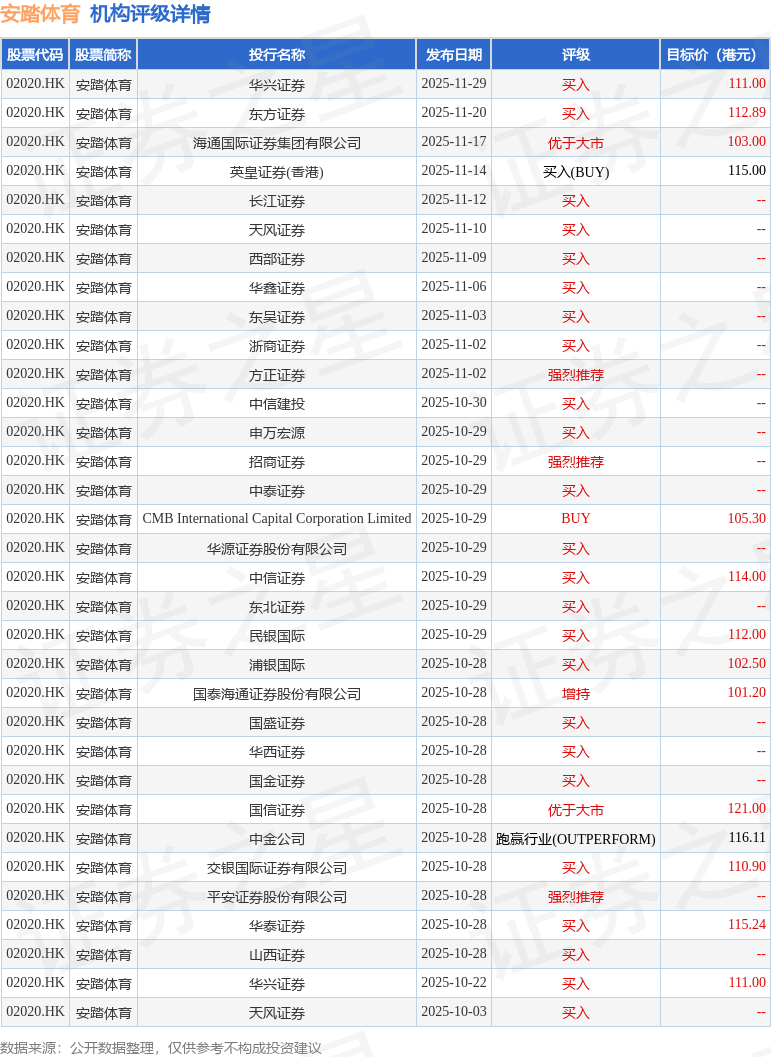This screenshot has height=1057, width=771.
Task: Click the target price 114.00
Action: click(x=747, y=576)
